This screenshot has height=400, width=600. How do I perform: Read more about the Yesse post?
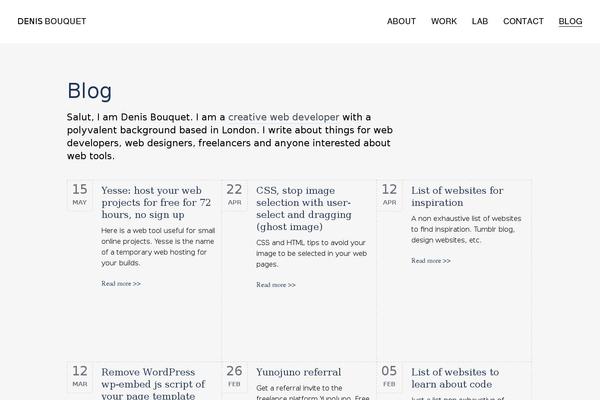coord(121,284)
